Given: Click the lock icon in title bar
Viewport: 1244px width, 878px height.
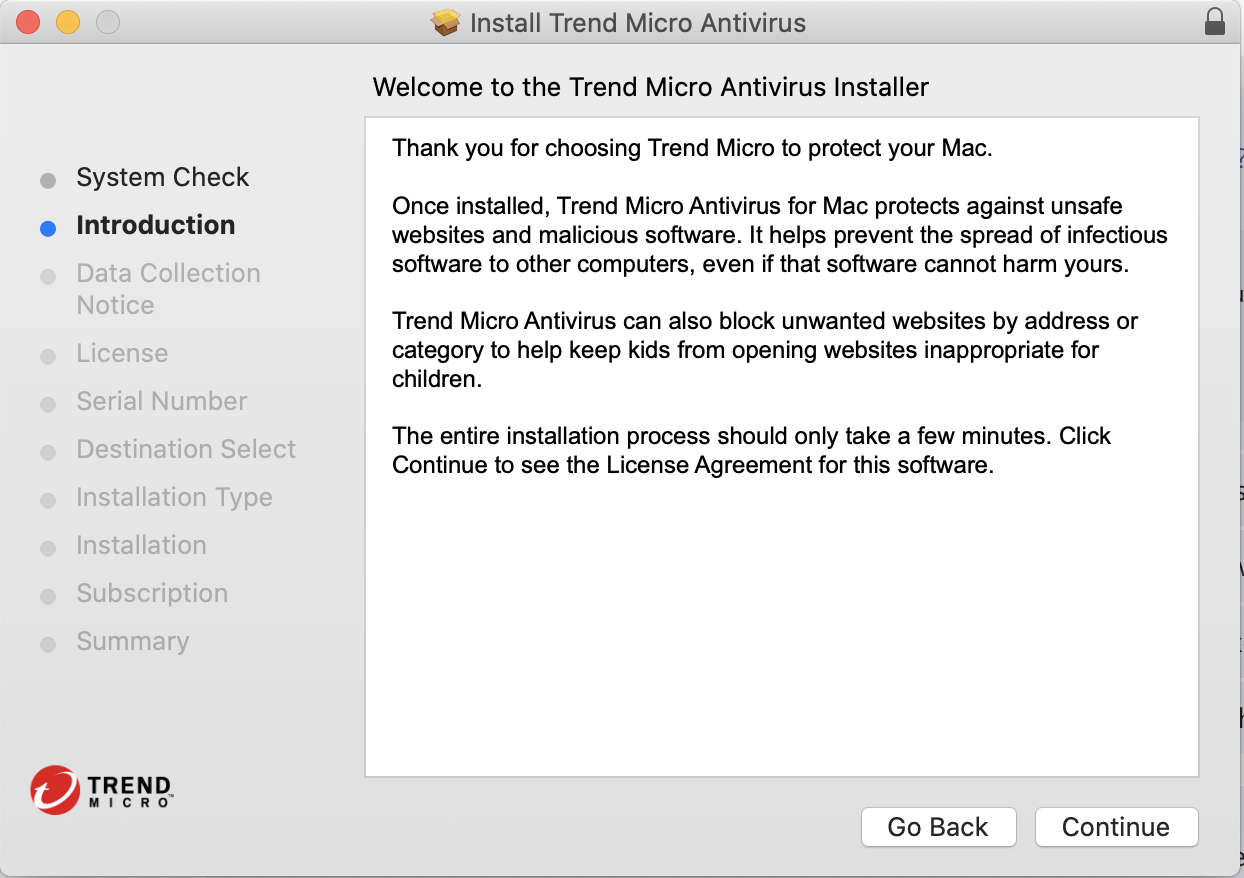Looking at the screenshot, I should (1215, 22).
